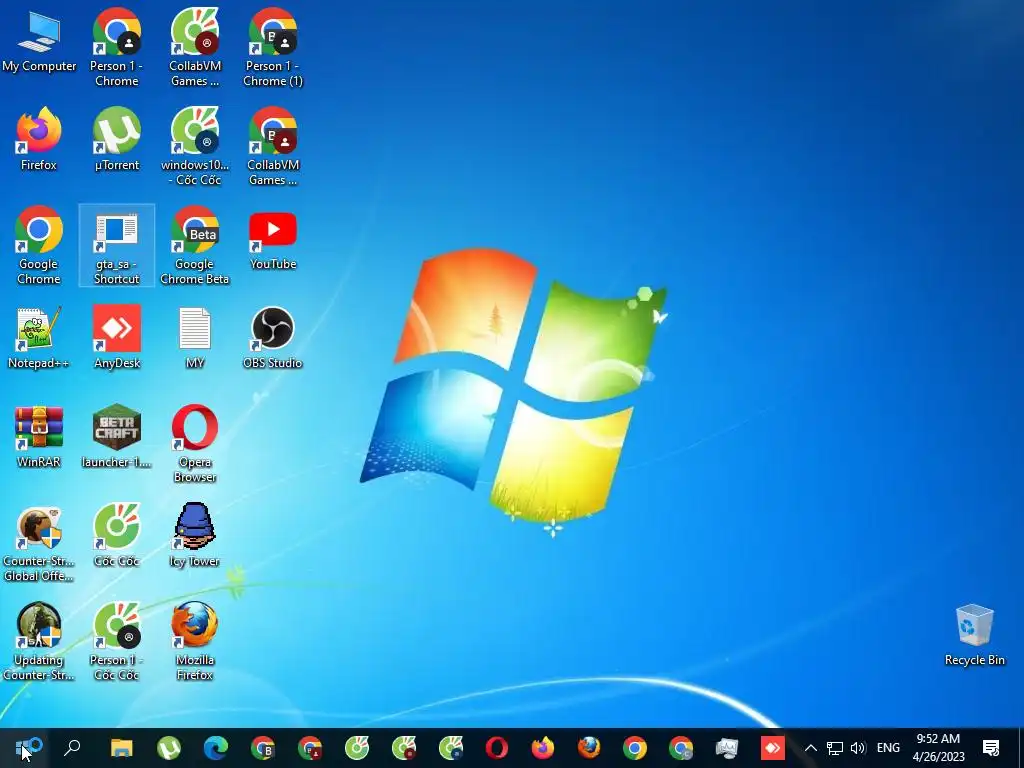The width and height of the screenshot is (1024, 768).
Task: Open the My Computer desktop icon
Action: tap(39, 42)
